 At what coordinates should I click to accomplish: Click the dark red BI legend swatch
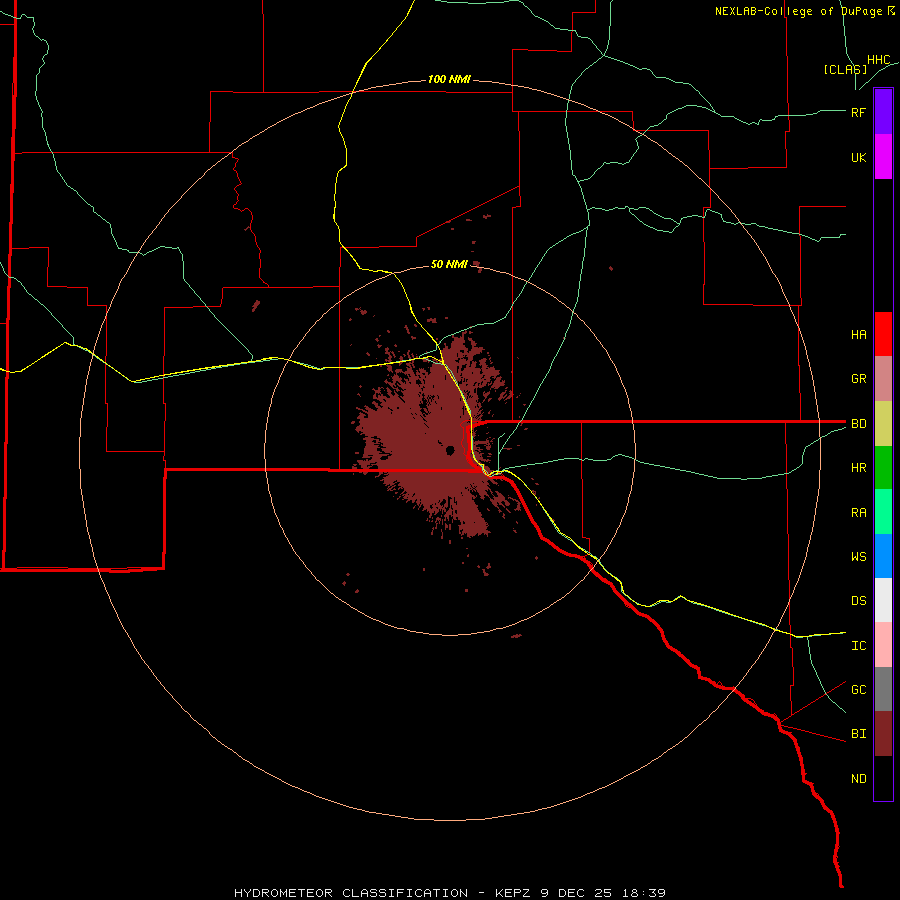(x=883, y=734)
